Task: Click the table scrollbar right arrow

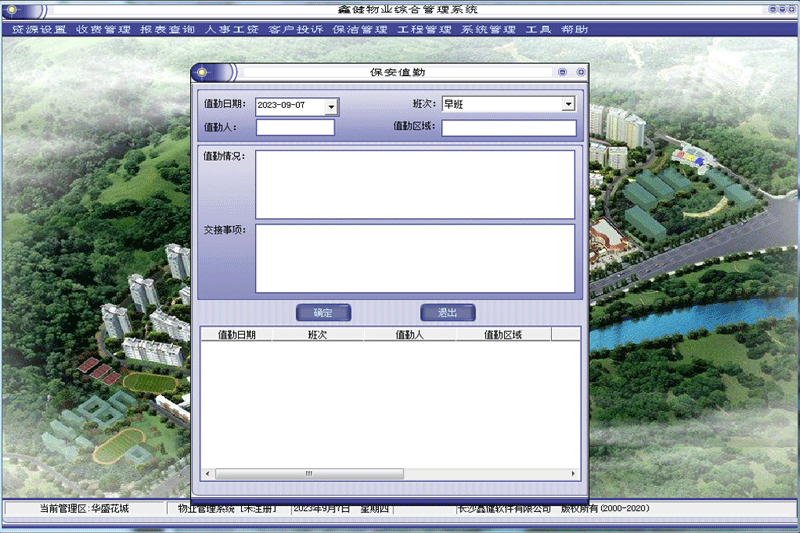Action: point(573,474)
